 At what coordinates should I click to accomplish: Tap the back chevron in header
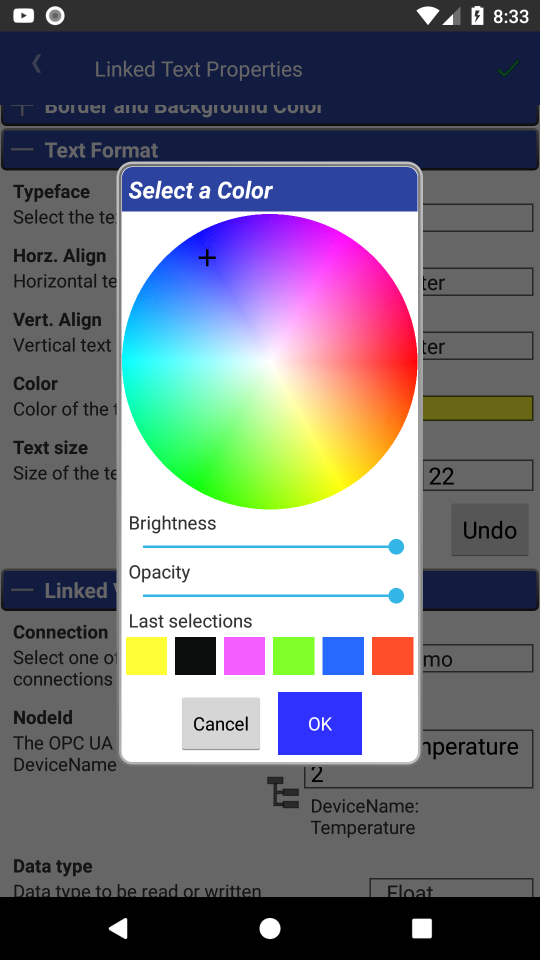point(37,64)
